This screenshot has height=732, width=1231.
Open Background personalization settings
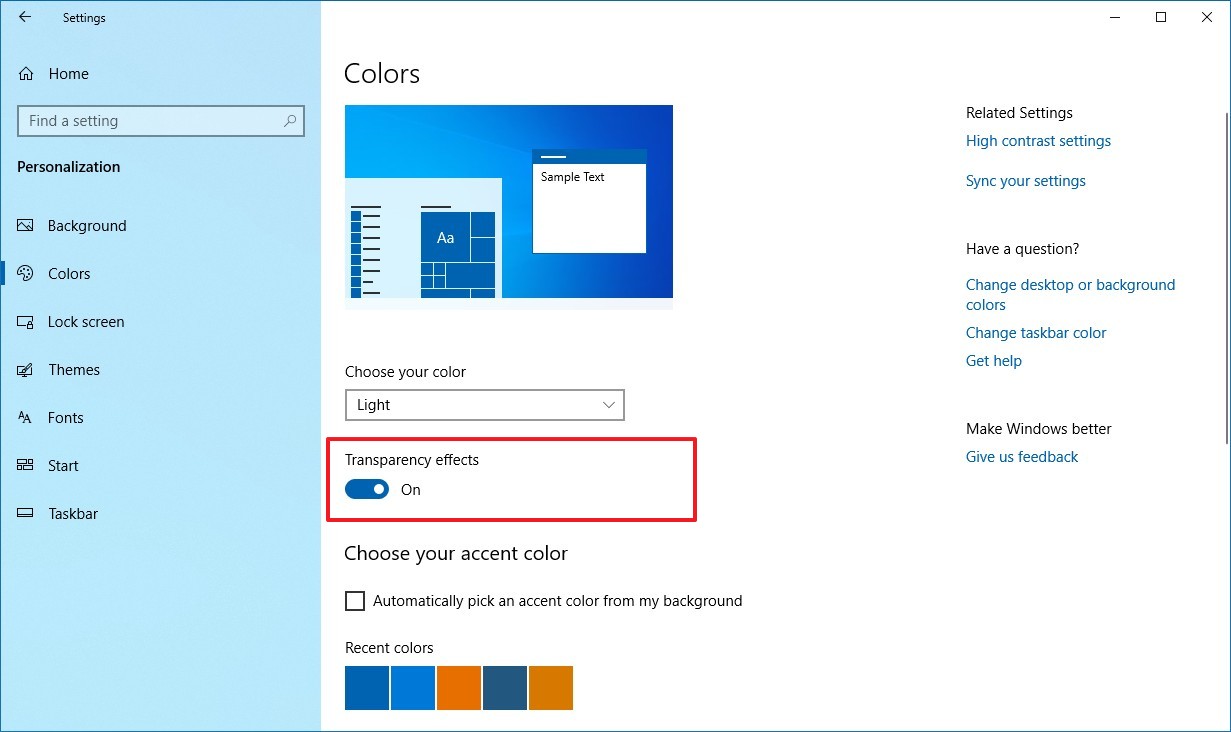point(88,225)
